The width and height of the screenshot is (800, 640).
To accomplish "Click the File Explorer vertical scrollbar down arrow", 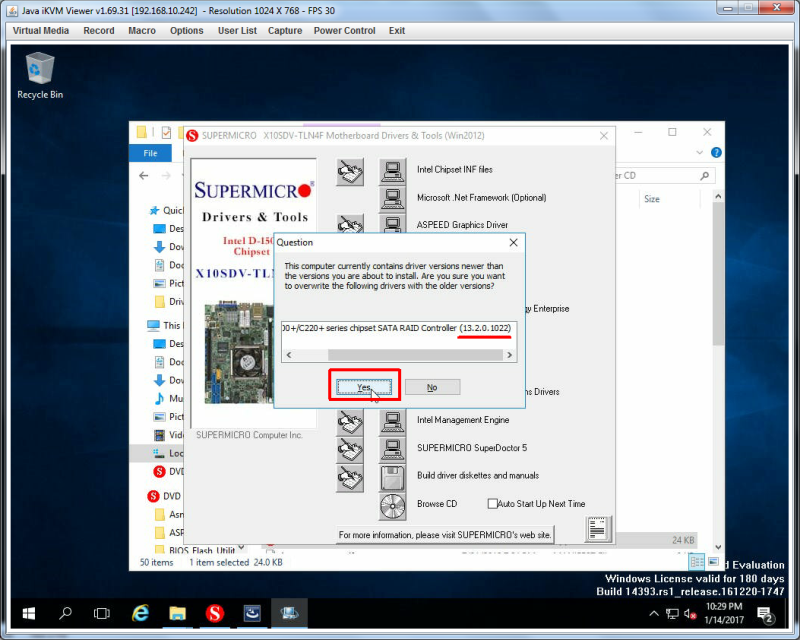I will (x=718, y=547).
